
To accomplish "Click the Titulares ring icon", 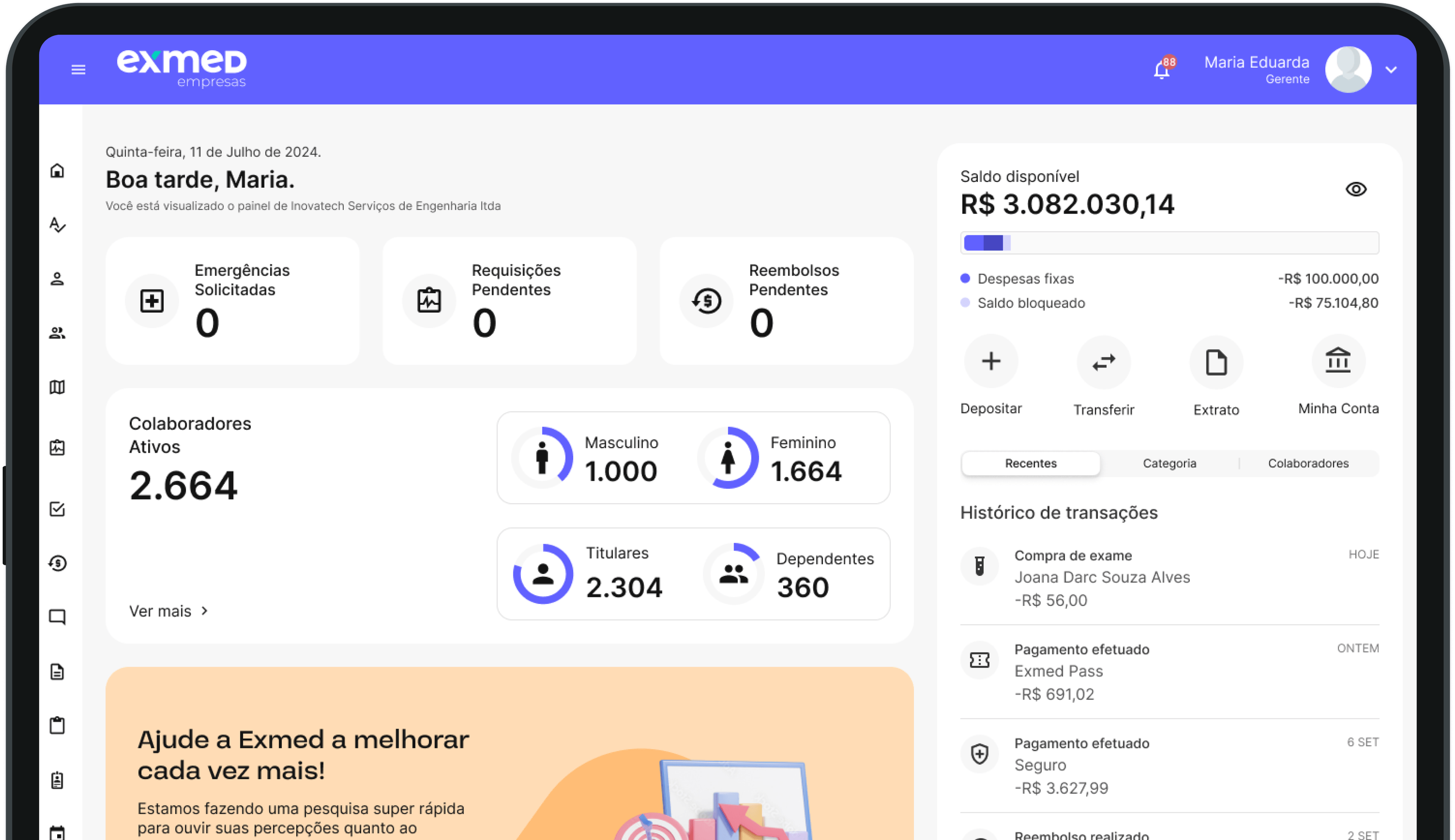I will tap(543, 574).
